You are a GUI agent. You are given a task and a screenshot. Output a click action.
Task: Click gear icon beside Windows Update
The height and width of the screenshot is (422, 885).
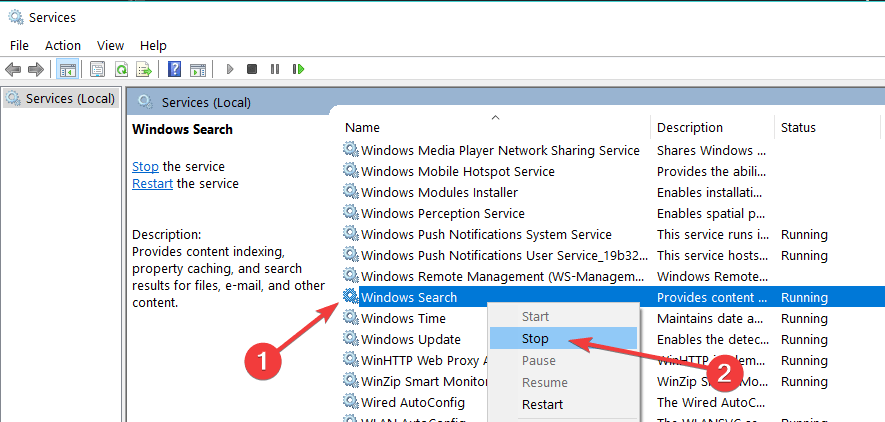coord(351,339)
